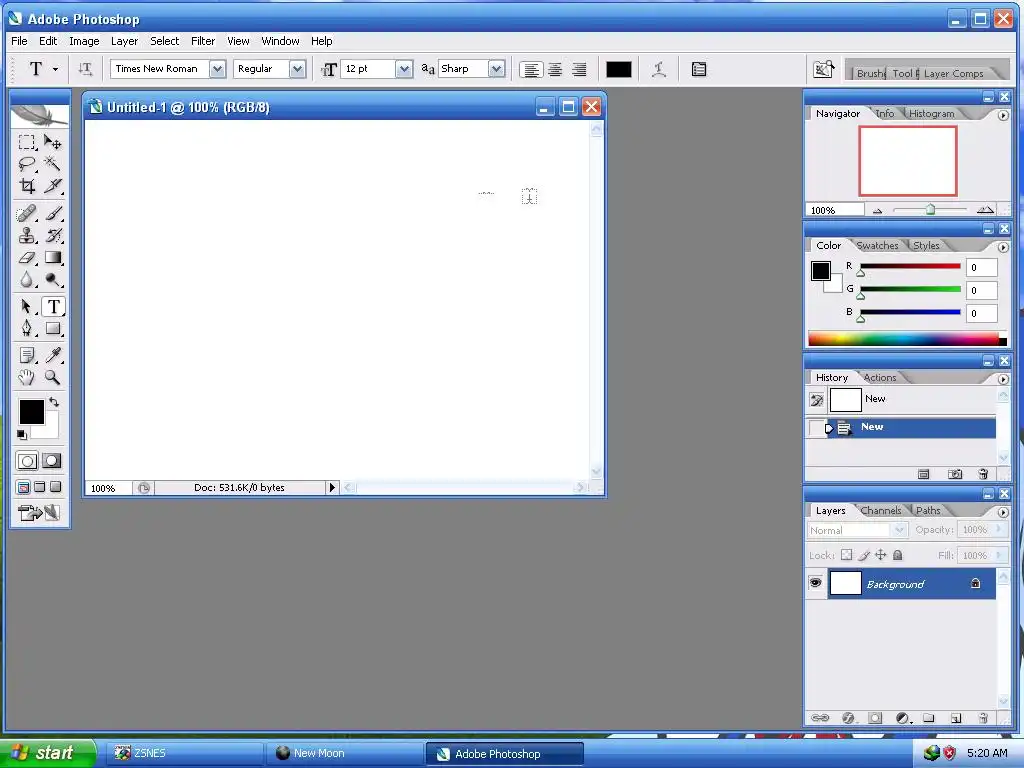This screenshot has width=1024, height=768.
Task: Select the Gradient tool
Action: [53, 257]
